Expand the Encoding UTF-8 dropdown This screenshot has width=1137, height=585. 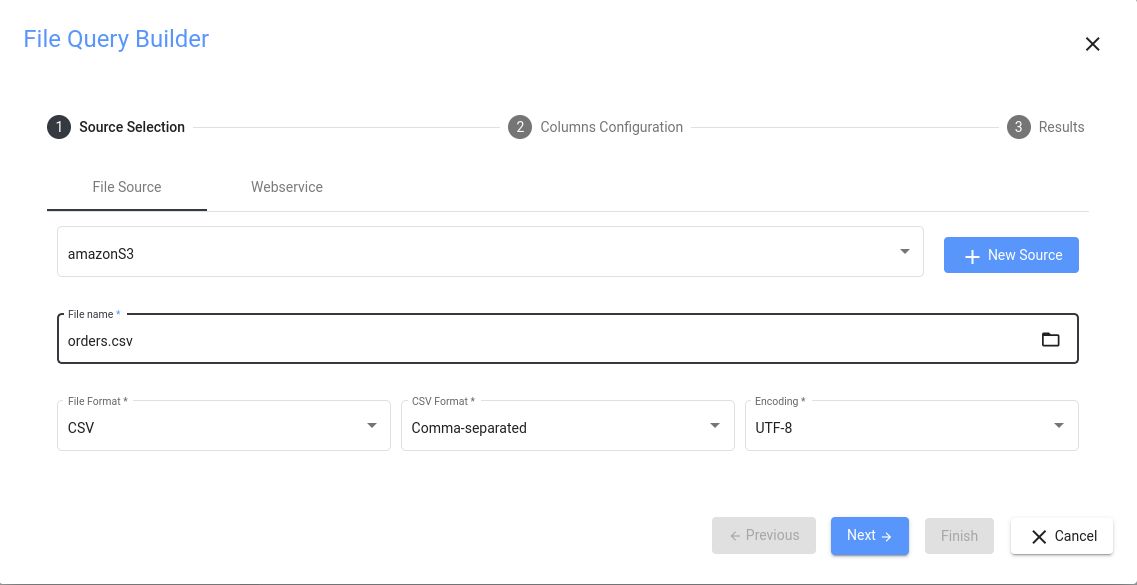1059,426
